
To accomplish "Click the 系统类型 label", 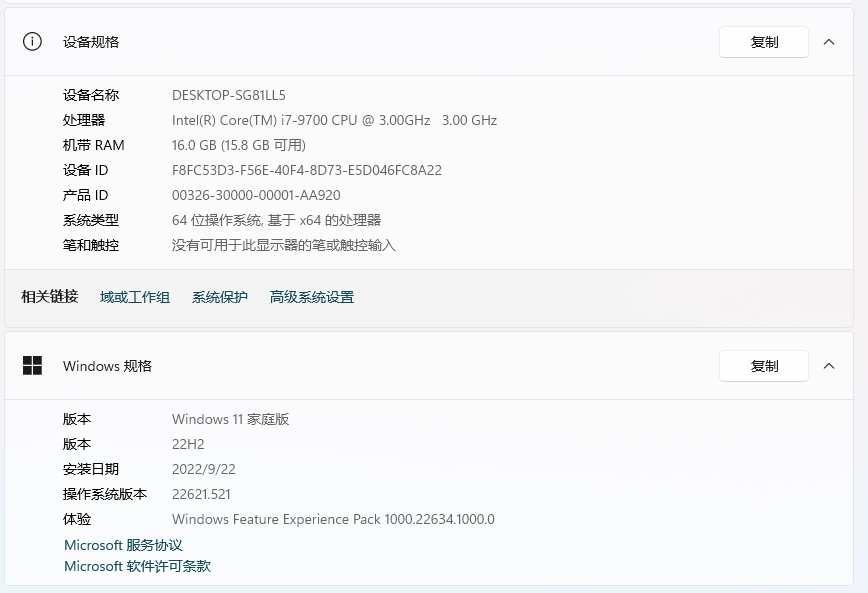I will [x=91, y=220].
